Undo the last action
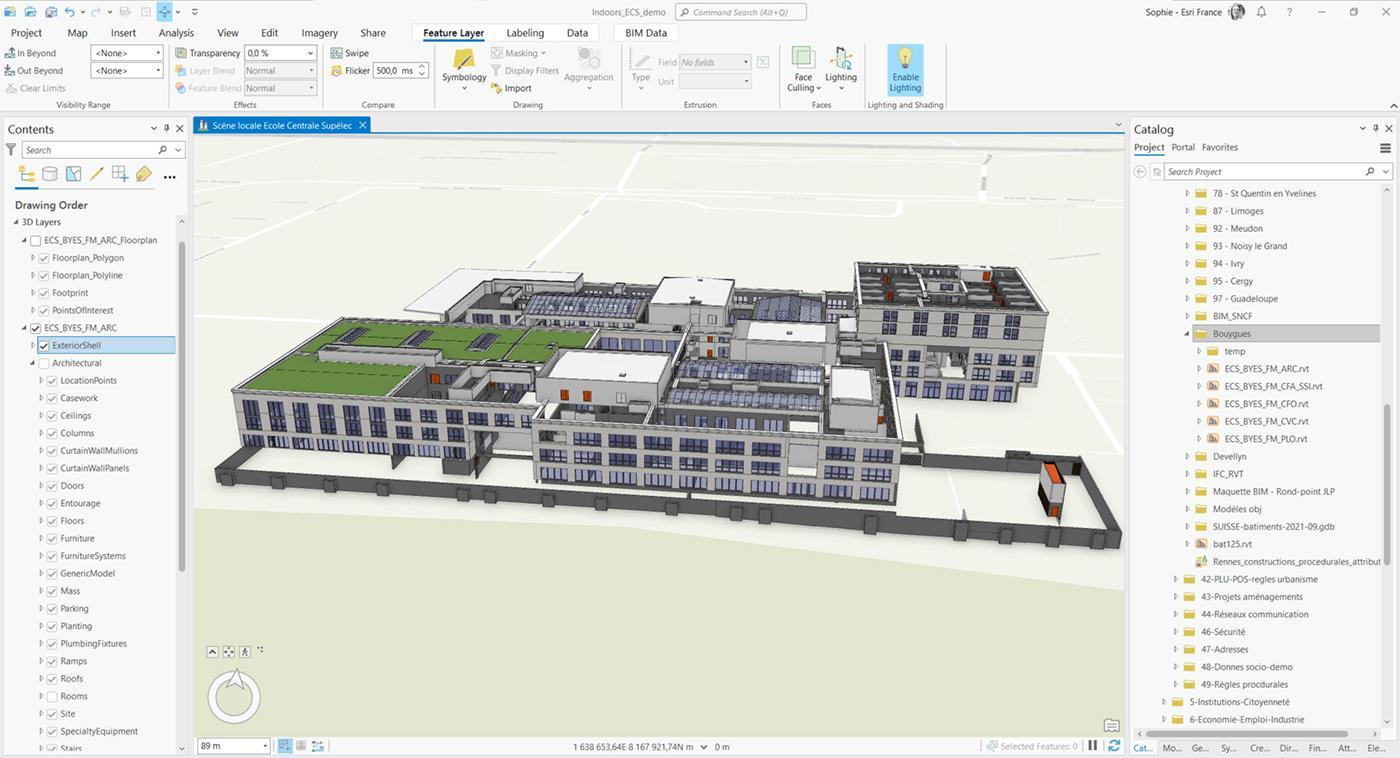The image size is (1400, 758). pos(69,12)
